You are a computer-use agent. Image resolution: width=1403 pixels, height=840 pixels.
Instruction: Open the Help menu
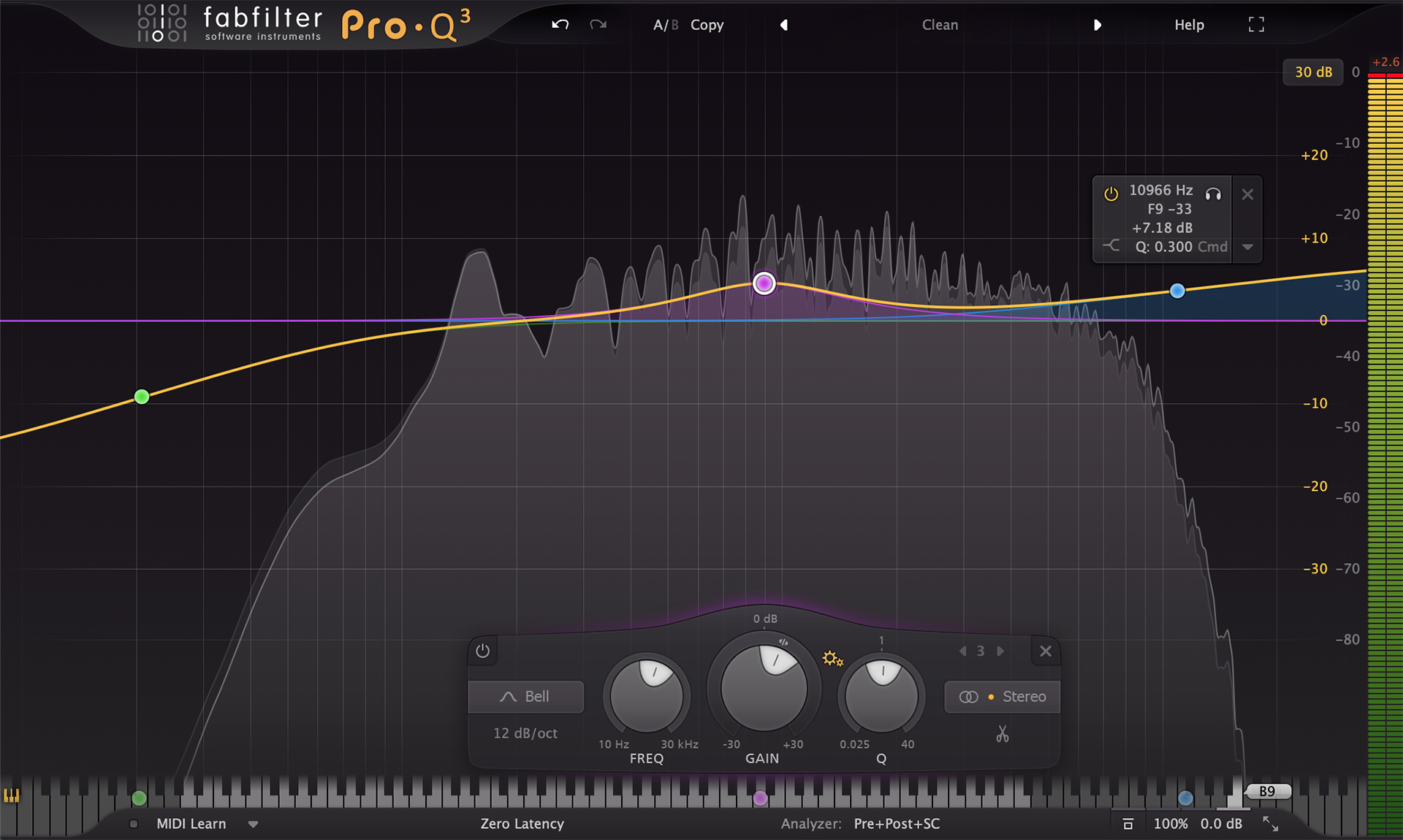pyautogui.click(x=1189, y=25)
